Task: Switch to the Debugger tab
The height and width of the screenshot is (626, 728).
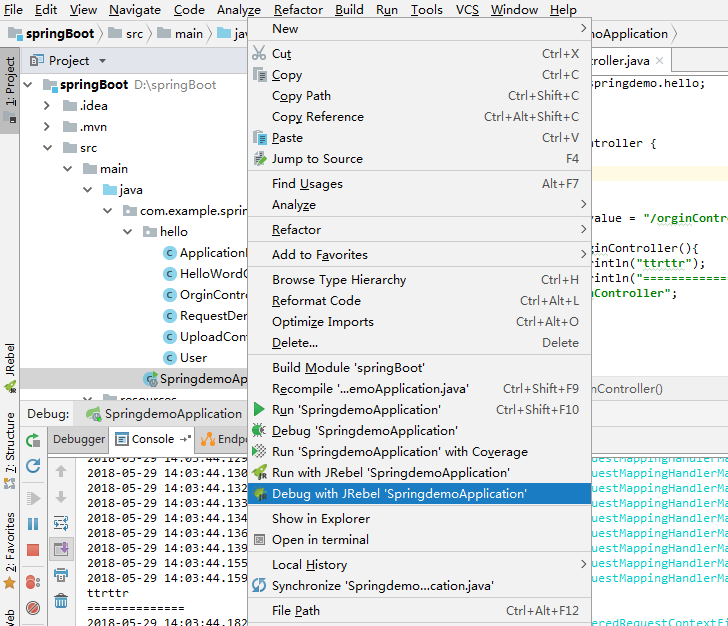Action: [78, 439]
